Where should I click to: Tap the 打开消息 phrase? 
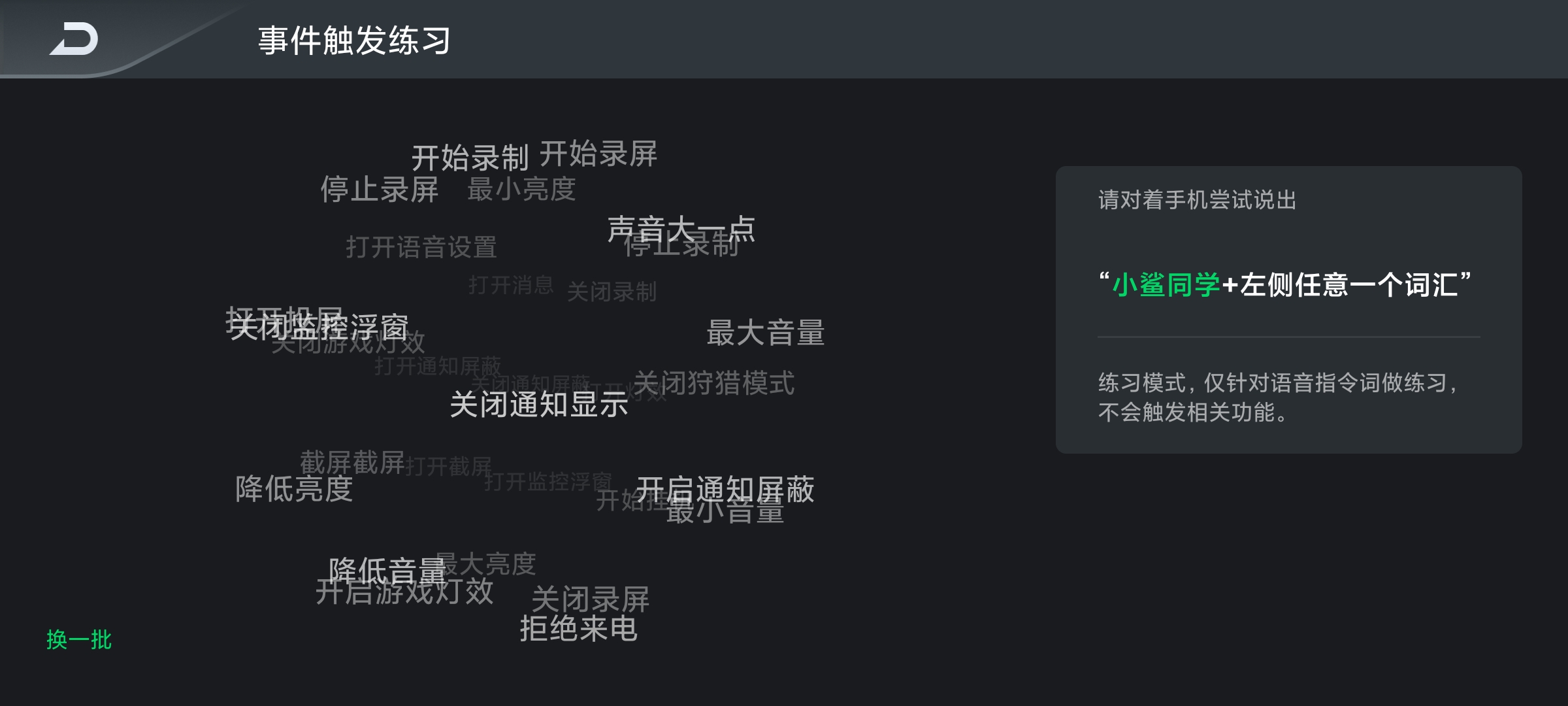point(511,285)
